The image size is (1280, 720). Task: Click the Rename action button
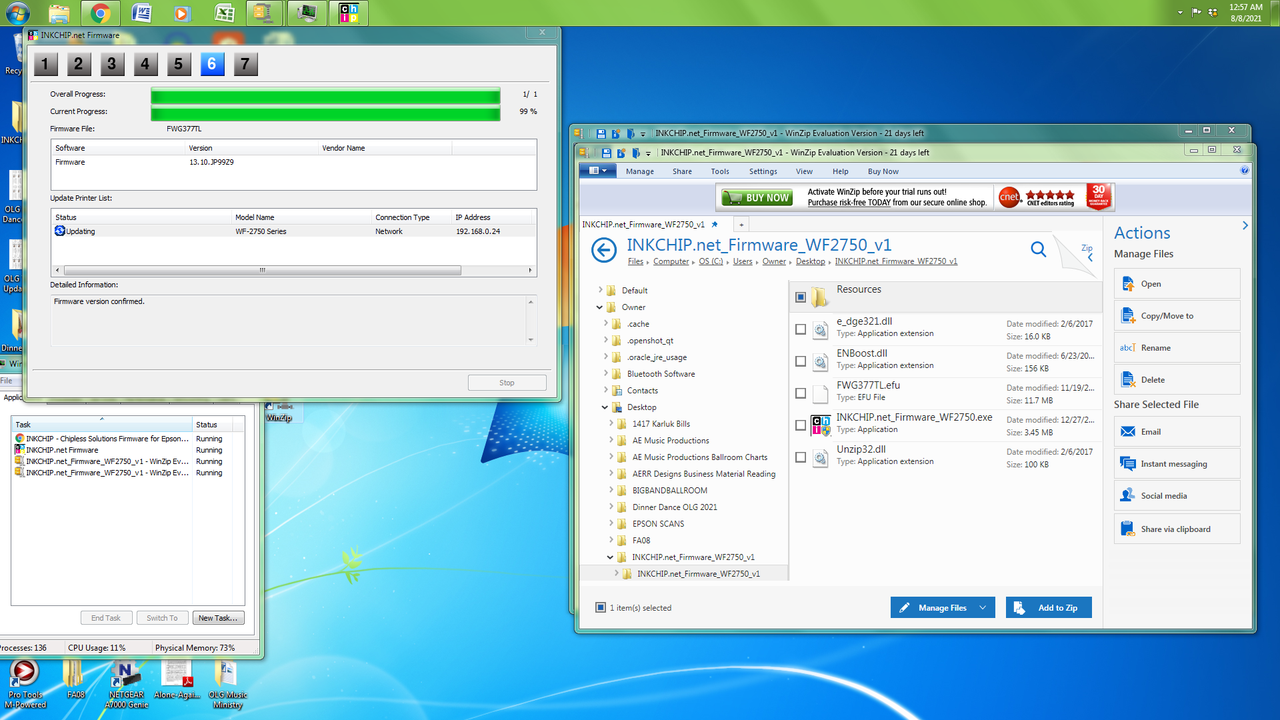click(x=1177, y=348)
